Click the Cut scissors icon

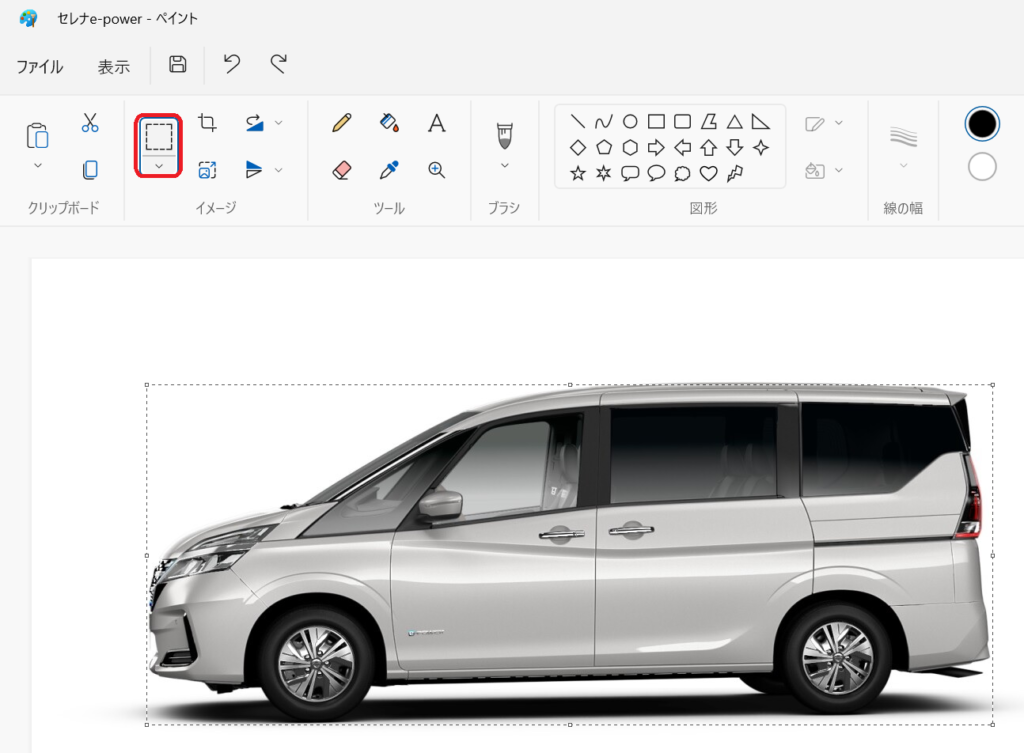[x=90, y=123]
